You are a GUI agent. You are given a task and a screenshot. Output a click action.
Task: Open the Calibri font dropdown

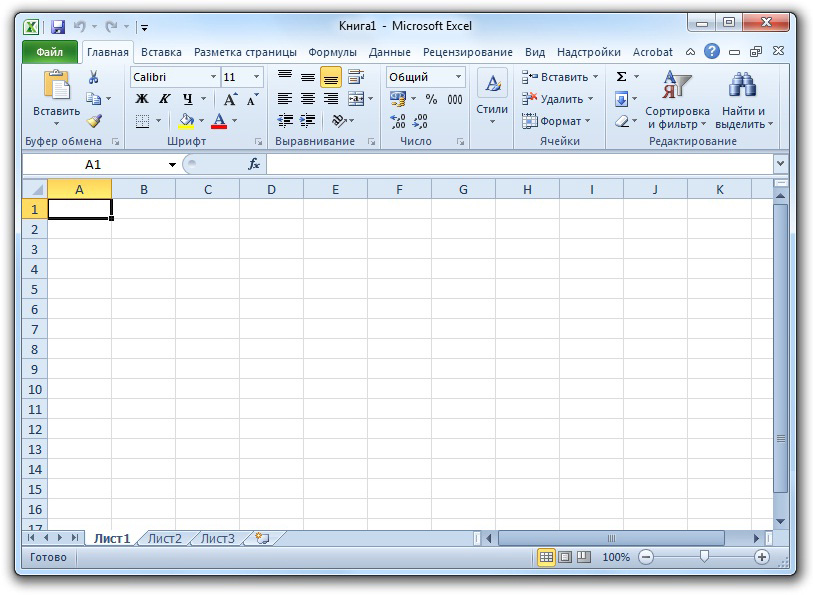[x=213, y=76]
